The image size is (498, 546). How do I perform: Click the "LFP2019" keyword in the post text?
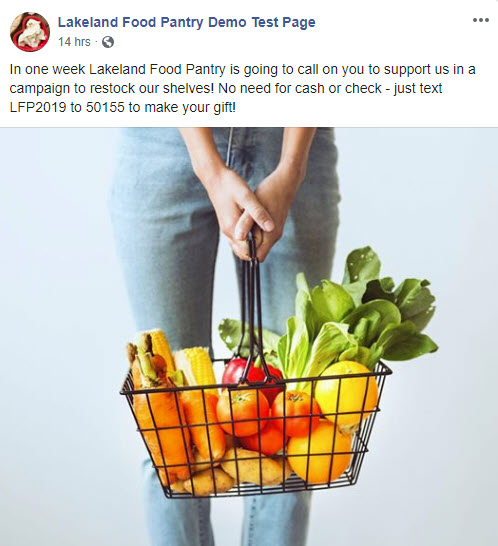[x=38, y=107]
